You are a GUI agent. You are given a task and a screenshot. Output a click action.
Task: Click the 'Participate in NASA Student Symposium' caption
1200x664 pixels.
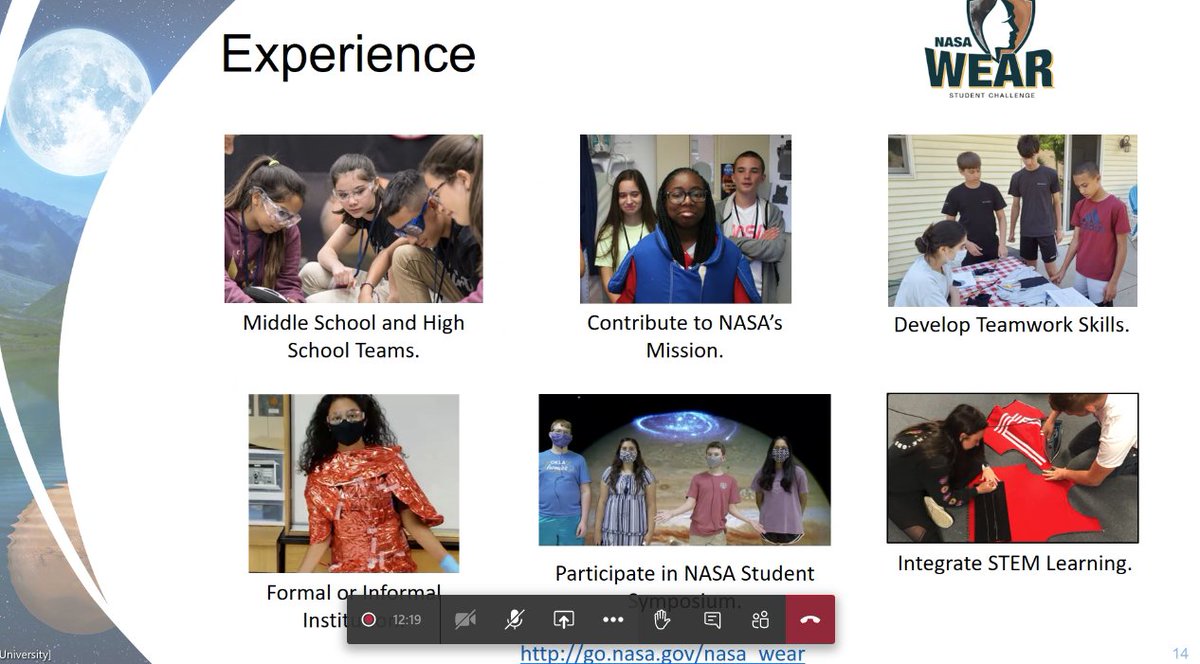coord(685,586)
